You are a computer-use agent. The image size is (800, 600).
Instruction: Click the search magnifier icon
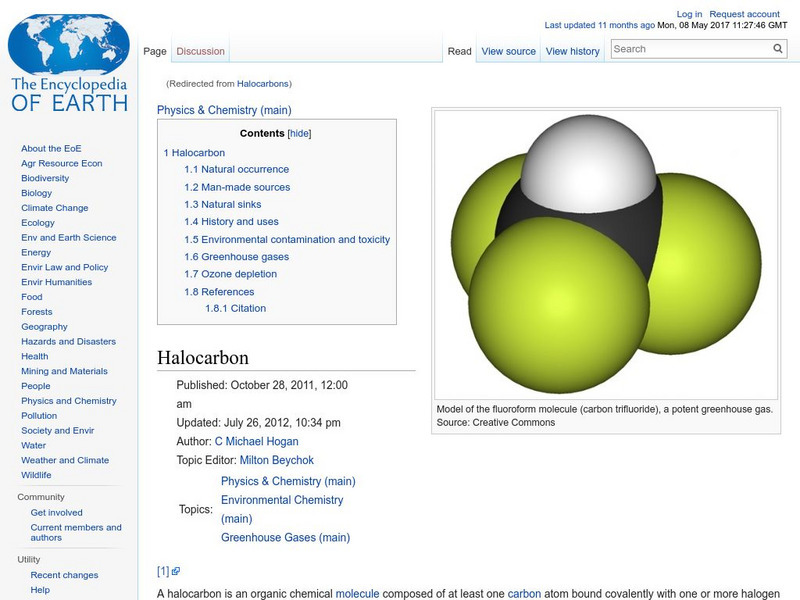point(778,49)
